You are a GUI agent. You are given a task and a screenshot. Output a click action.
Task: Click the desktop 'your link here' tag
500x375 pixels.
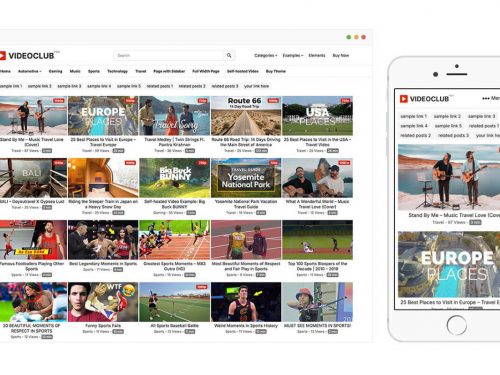pyautogui.click(x=256, y=86)
